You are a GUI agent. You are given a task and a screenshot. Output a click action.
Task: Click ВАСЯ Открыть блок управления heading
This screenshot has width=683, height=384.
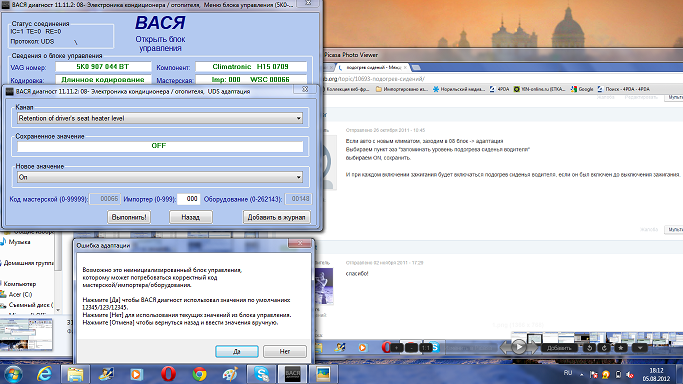160,33
